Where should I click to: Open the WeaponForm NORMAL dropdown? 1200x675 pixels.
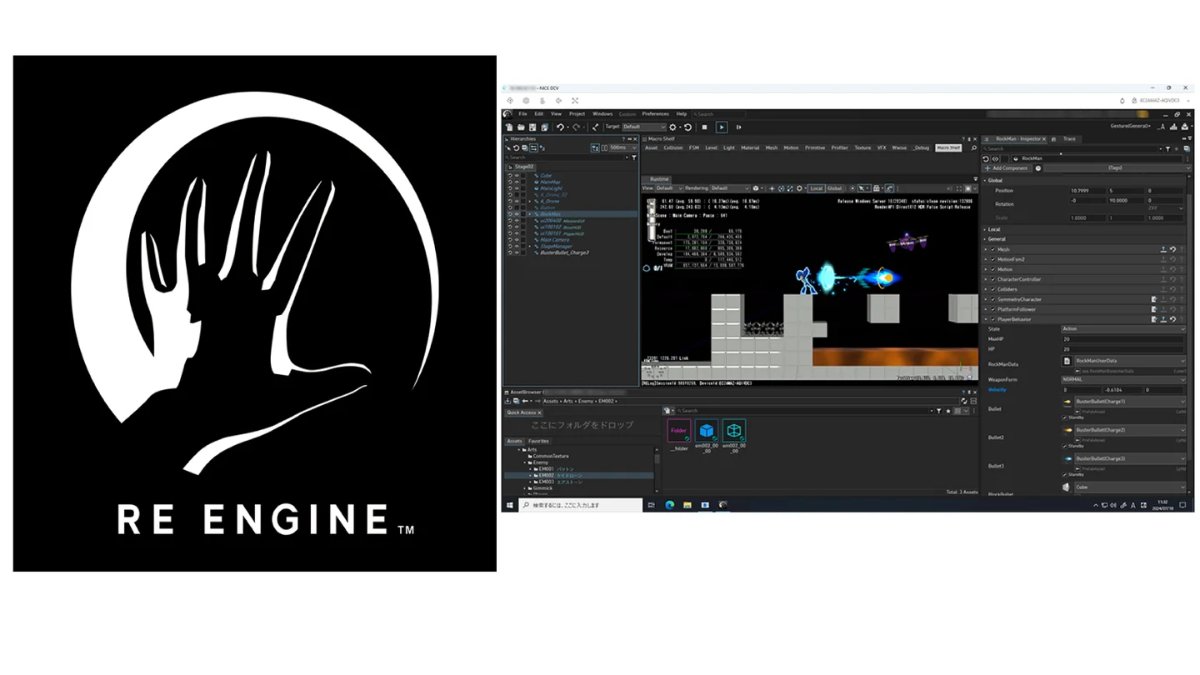(1125, 379)
